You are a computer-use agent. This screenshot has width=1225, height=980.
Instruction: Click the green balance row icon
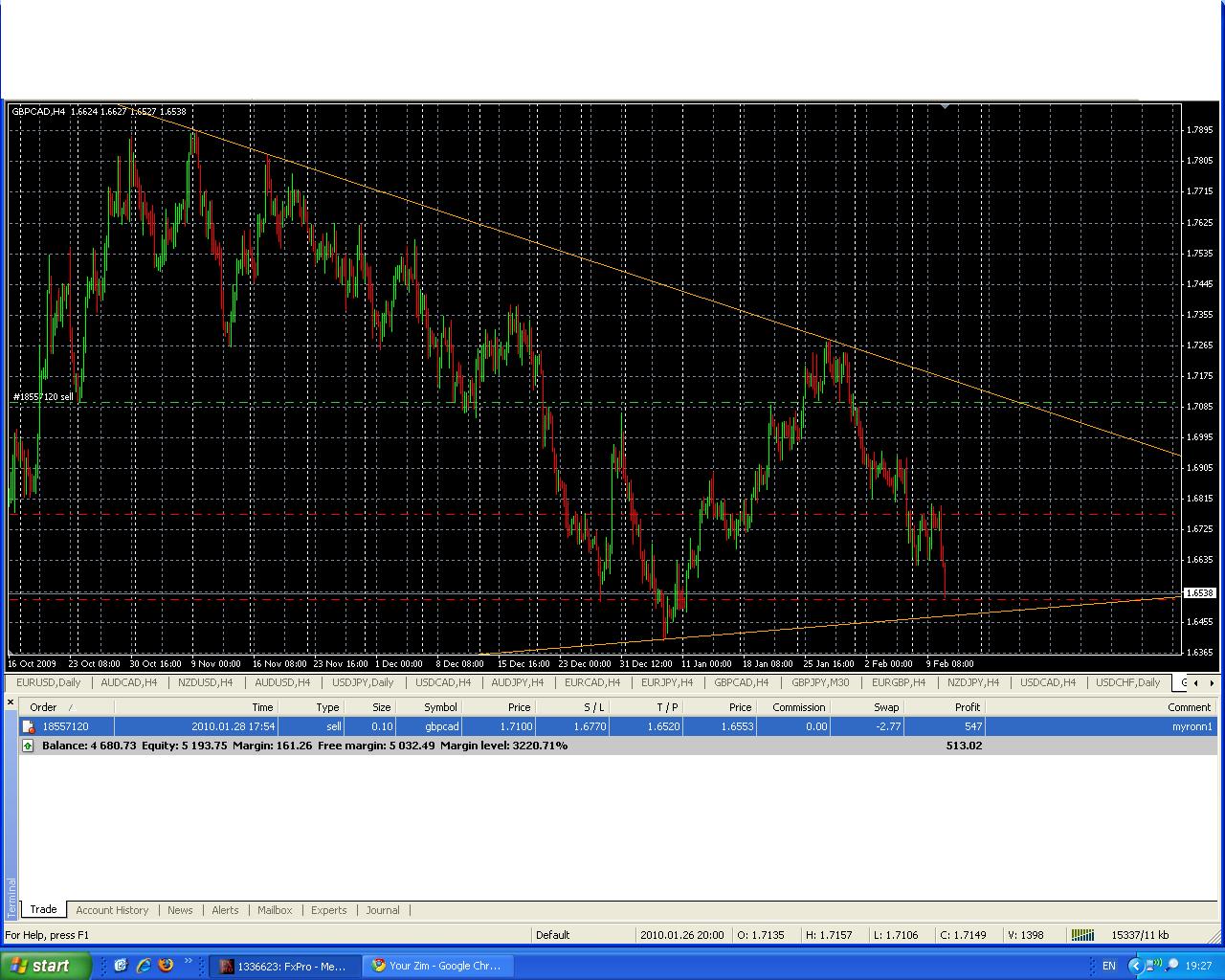[28, 746]
